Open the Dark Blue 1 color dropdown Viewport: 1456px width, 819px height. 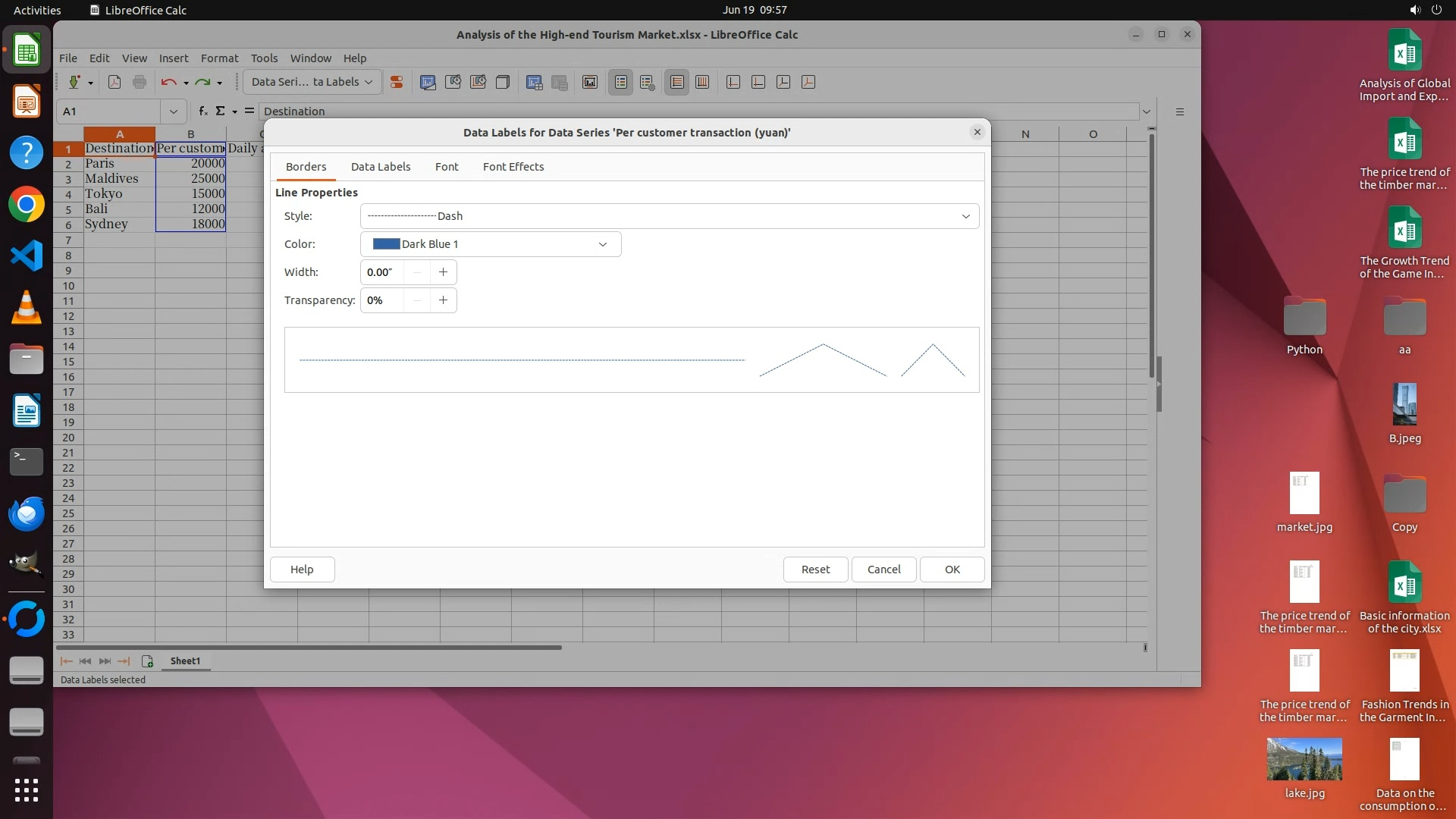point(602,244)
